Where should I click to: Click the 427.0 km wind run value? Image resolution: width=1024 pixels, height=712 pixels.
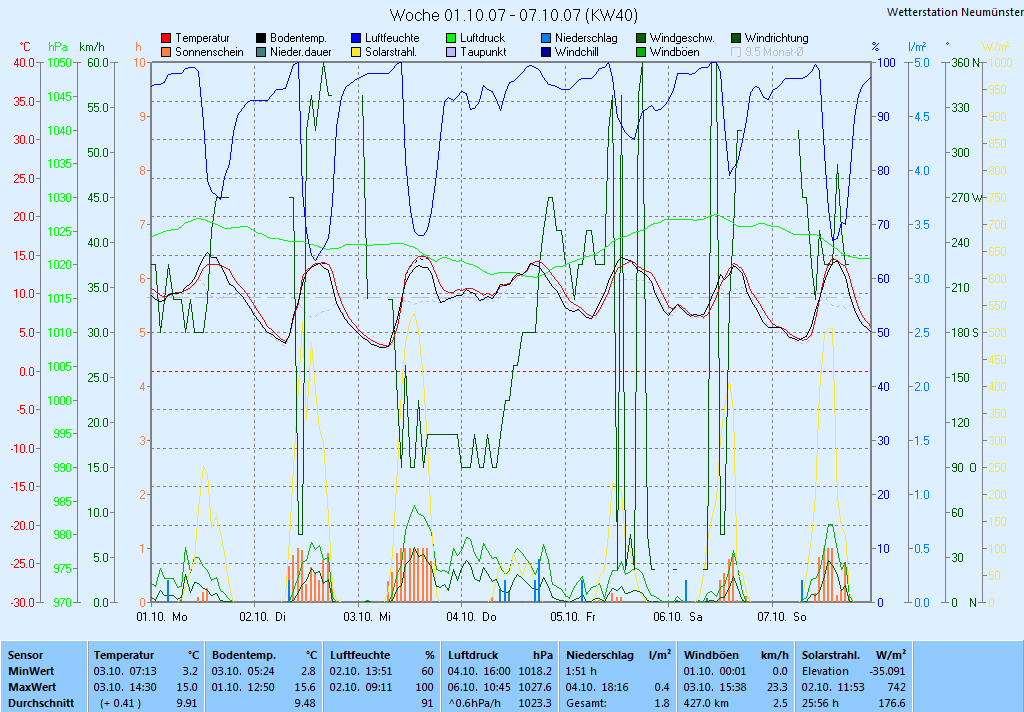pyautogui.click(x=705, y=704)
